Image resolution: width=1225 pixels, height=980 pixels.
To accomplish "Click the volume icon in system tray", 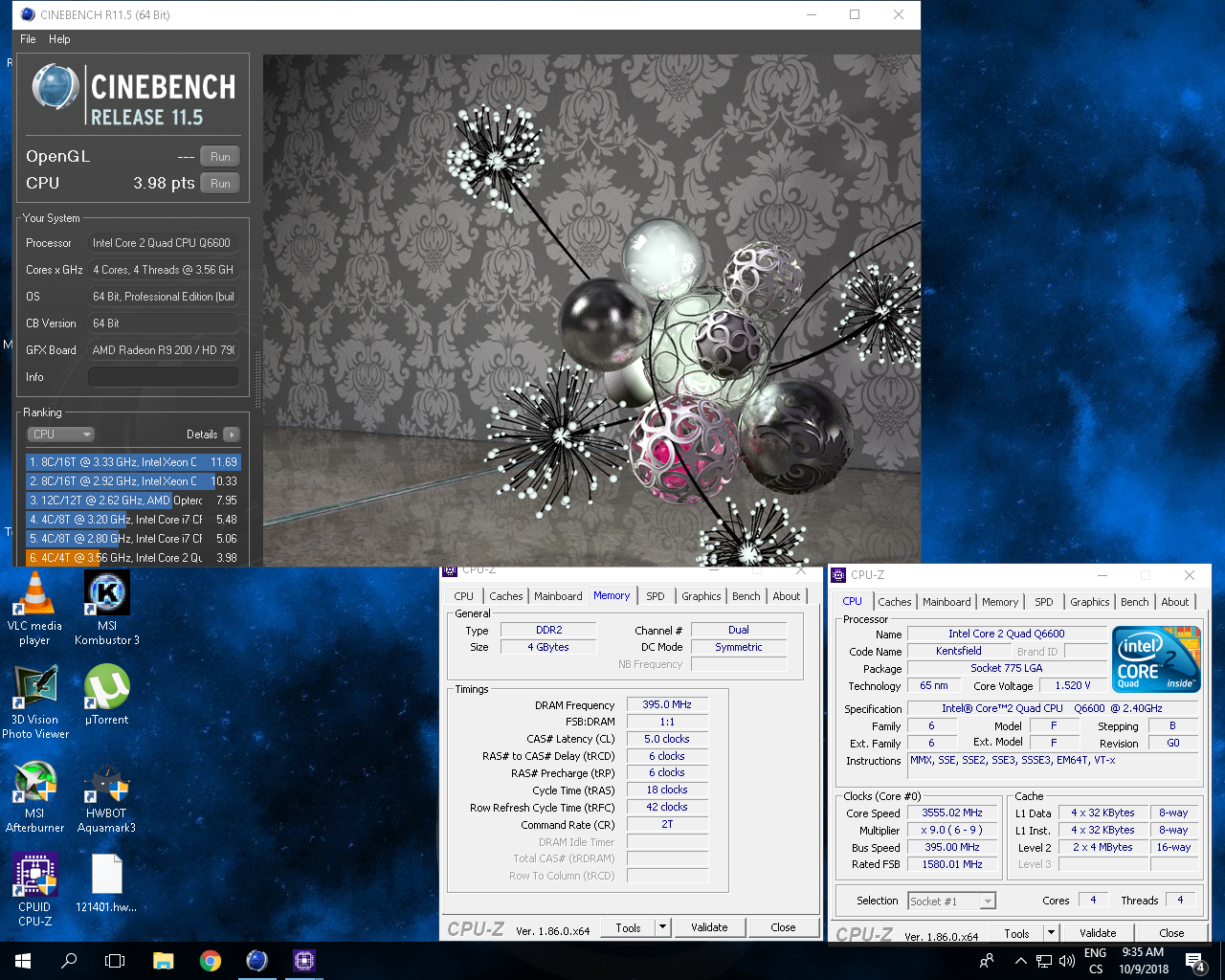I will [1065, 961].
